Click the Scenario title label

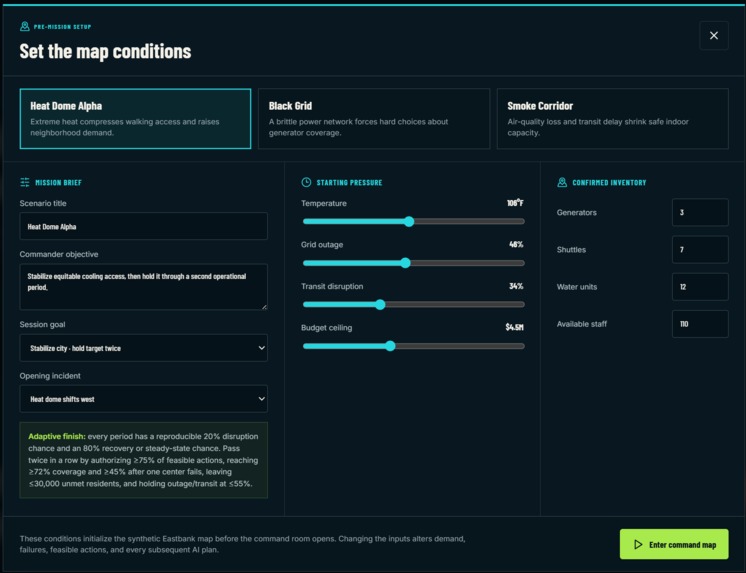click(x=43, y=203)
